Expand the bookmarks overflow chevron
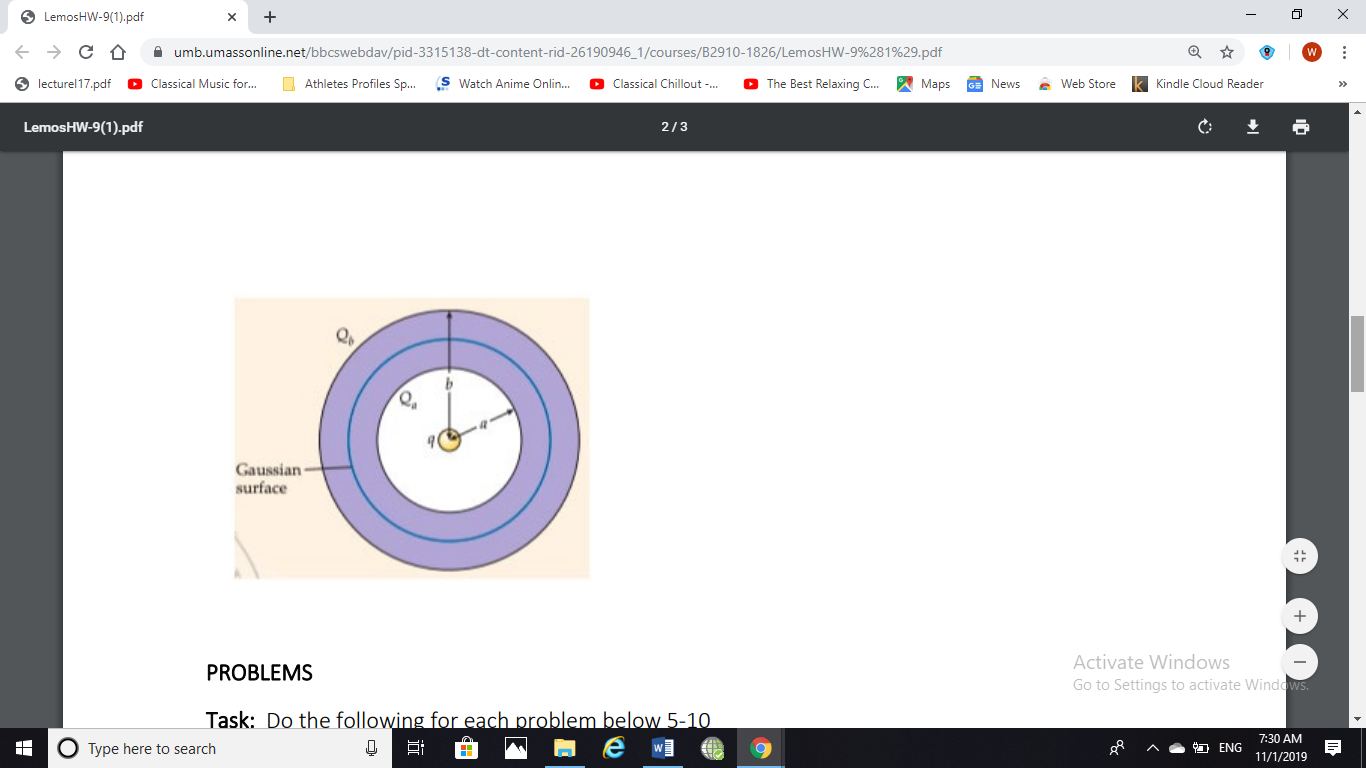Image resolution: width=1366 pixels, height=768 pixels. coord(1344,84)
